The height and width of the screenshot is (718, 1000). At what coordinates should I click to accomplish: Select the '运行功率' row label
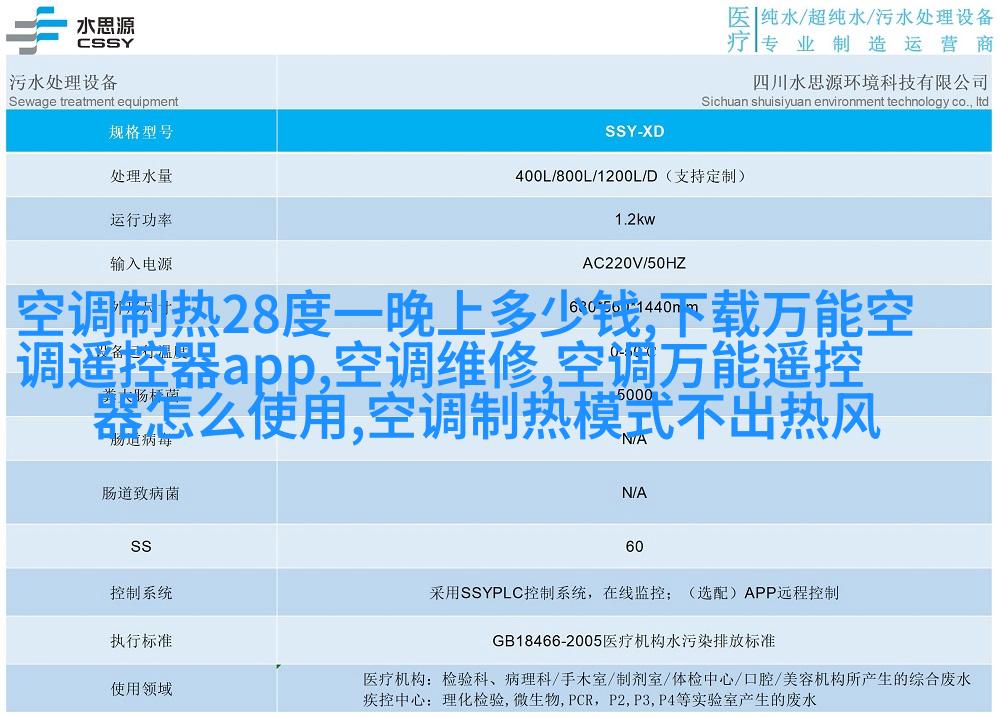coord(141,220)
